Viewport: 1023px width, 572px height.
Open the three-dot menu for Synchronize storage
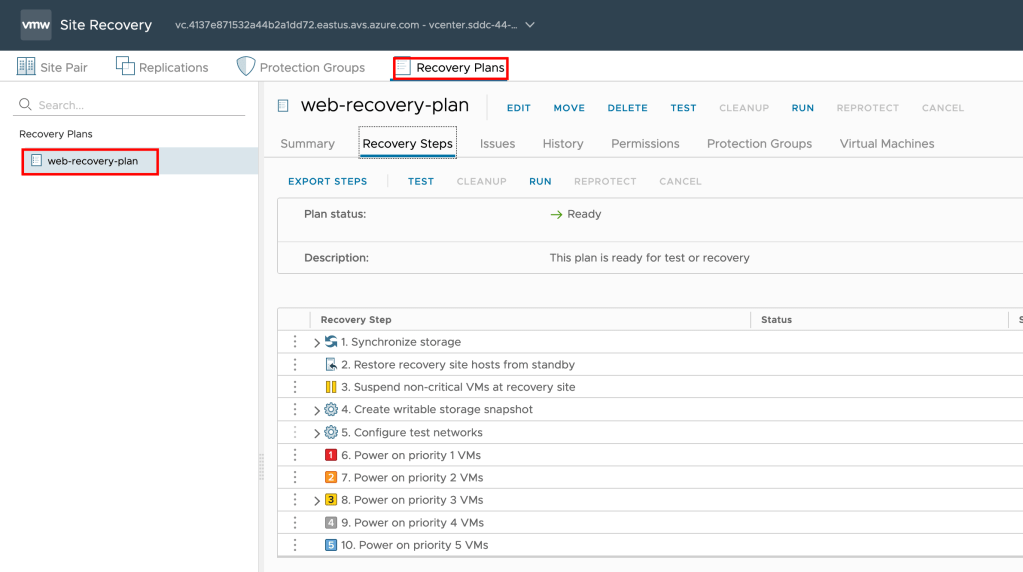pyautogui.click(x=295, y=342)
